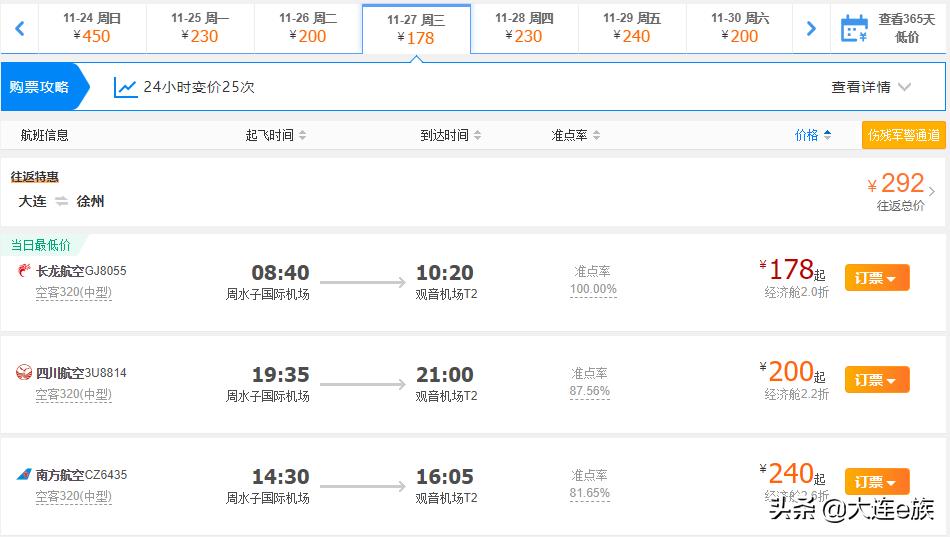Image resolution: width=950 pixels, height=537 pixels.
Task: Click the ¥240 price for CZ6435
Action: click(792, 473)
